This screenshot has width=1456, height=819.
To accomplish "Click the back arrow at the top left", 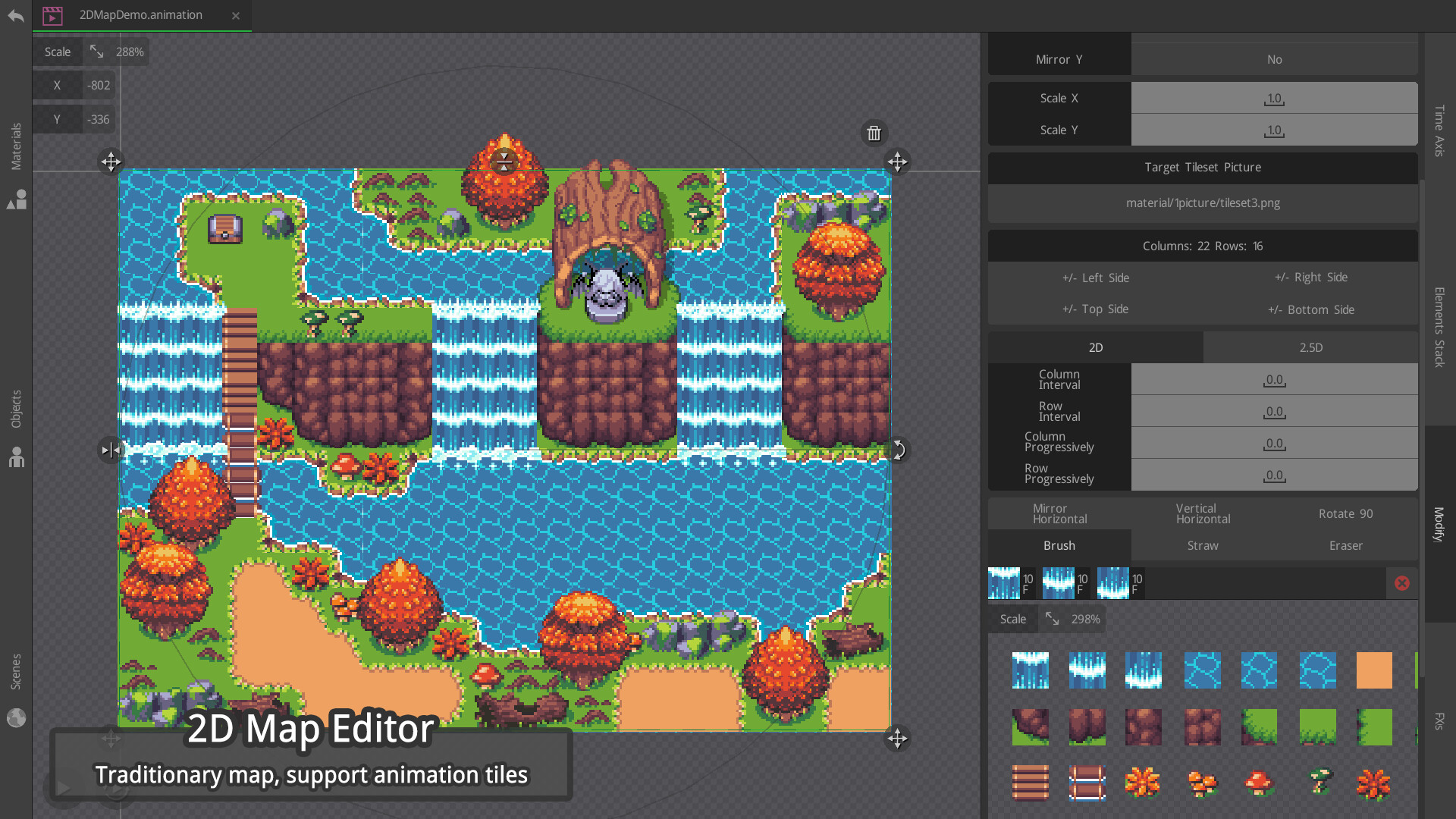I will click(15, 15).
